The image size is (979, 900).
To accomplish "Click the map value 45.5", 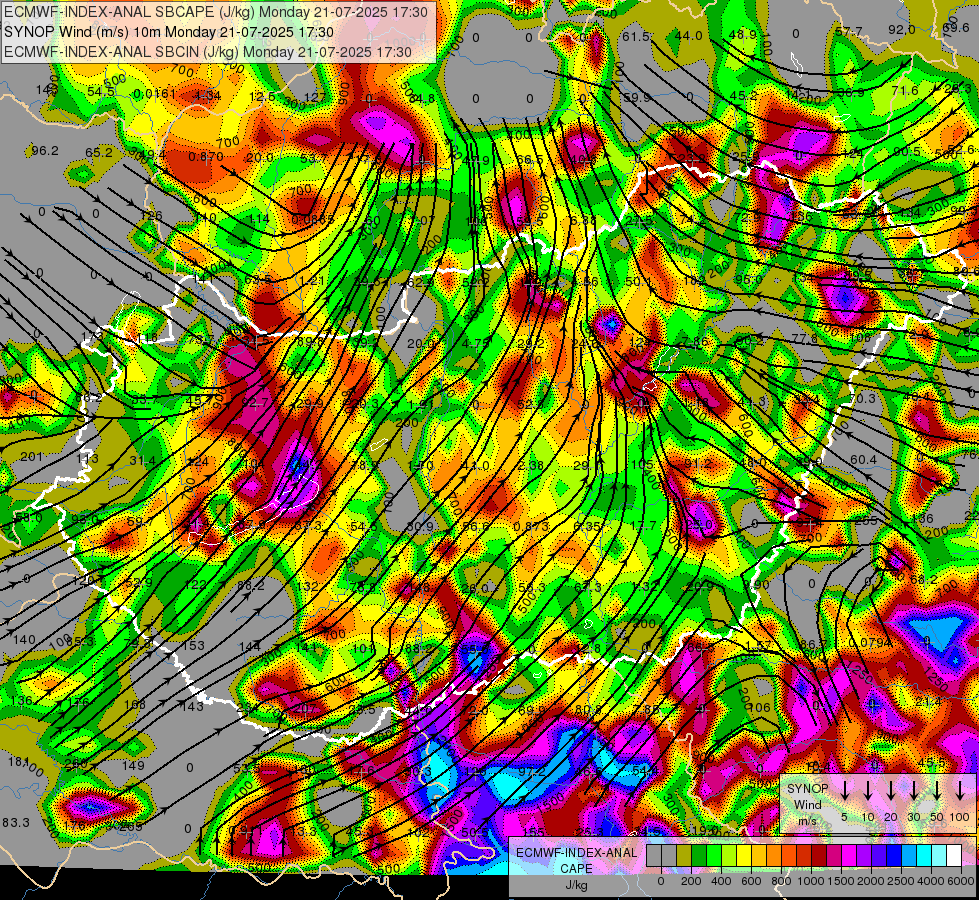I will point(932,763).
